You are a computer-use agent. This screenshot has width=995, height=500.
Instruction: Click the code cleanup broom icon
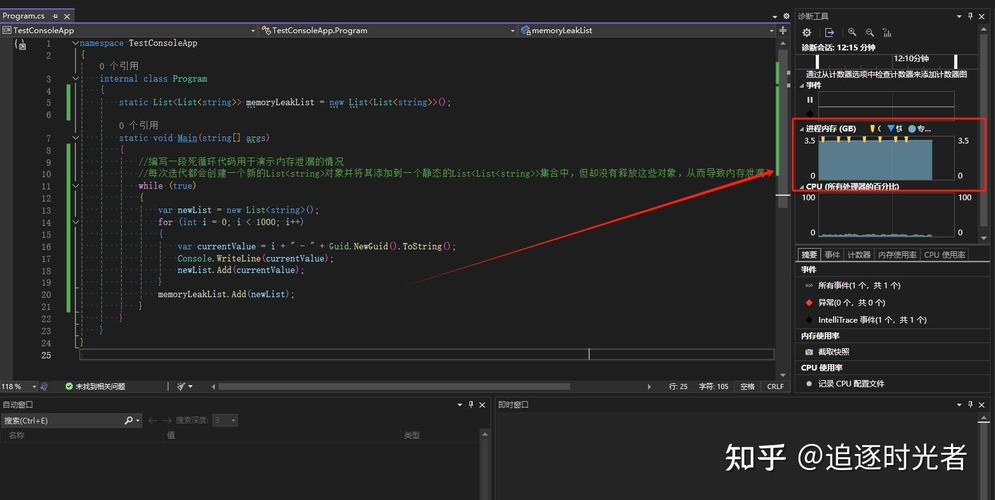(181, 386)
